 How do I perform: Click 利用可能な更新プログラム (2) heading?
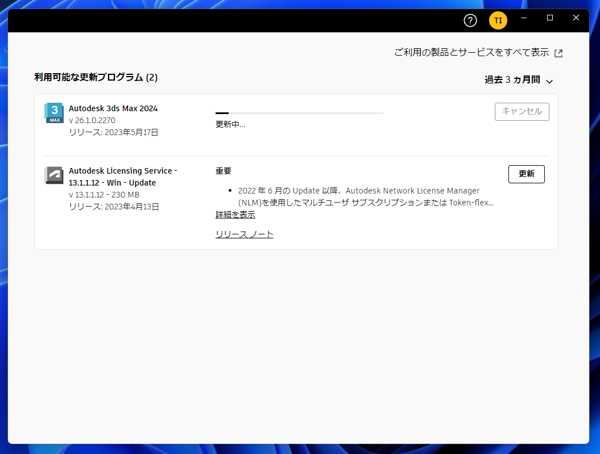click(x=96, y=77)
